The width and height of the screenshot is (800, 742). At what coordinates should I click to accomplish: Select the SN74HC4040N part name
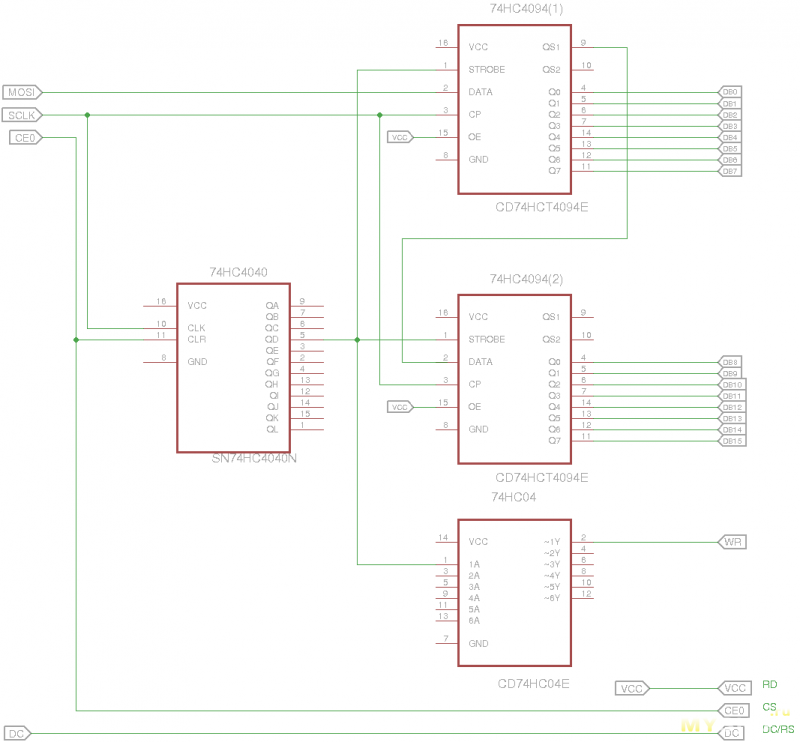click(x=254, y=458)
